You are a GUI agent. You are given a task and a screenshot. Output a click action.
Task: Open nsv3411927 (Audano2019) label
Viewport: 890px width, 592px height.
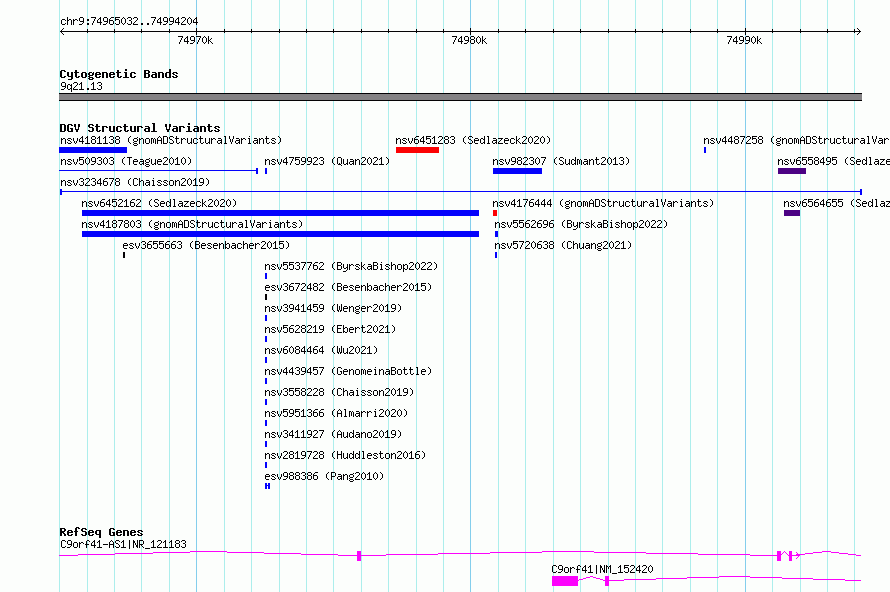pos(333,434)
